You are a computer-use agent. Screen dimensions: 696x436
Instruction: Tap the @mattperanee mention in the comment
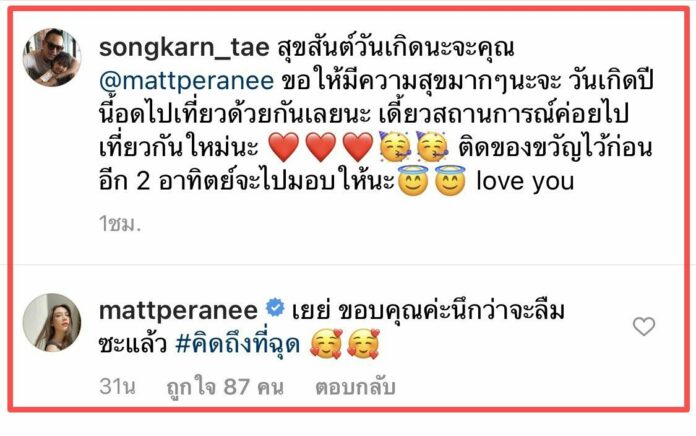coord(186,81)
